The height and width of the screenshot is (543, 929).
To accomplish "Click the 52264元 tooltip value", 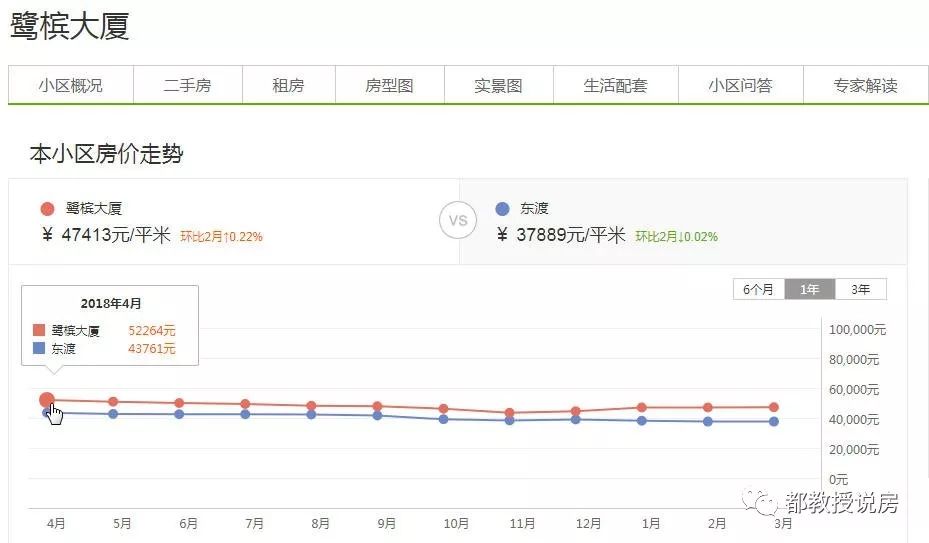I will pos(152,331).
